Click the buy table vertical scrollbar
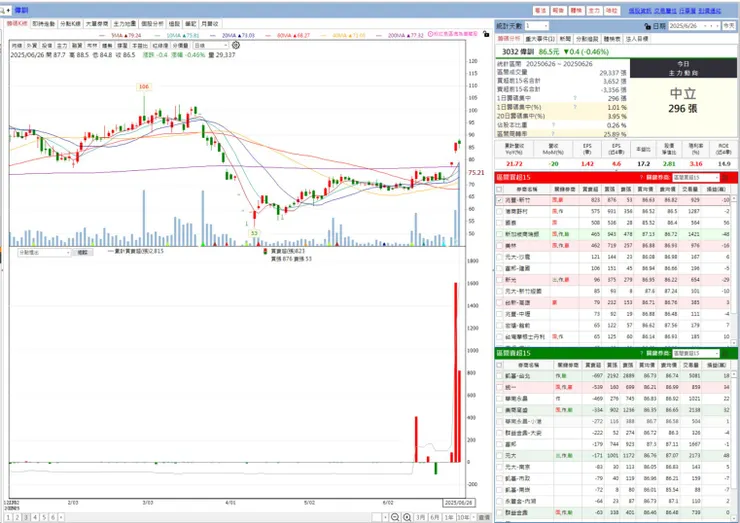740x523 pixels. [x=733, y=270]
